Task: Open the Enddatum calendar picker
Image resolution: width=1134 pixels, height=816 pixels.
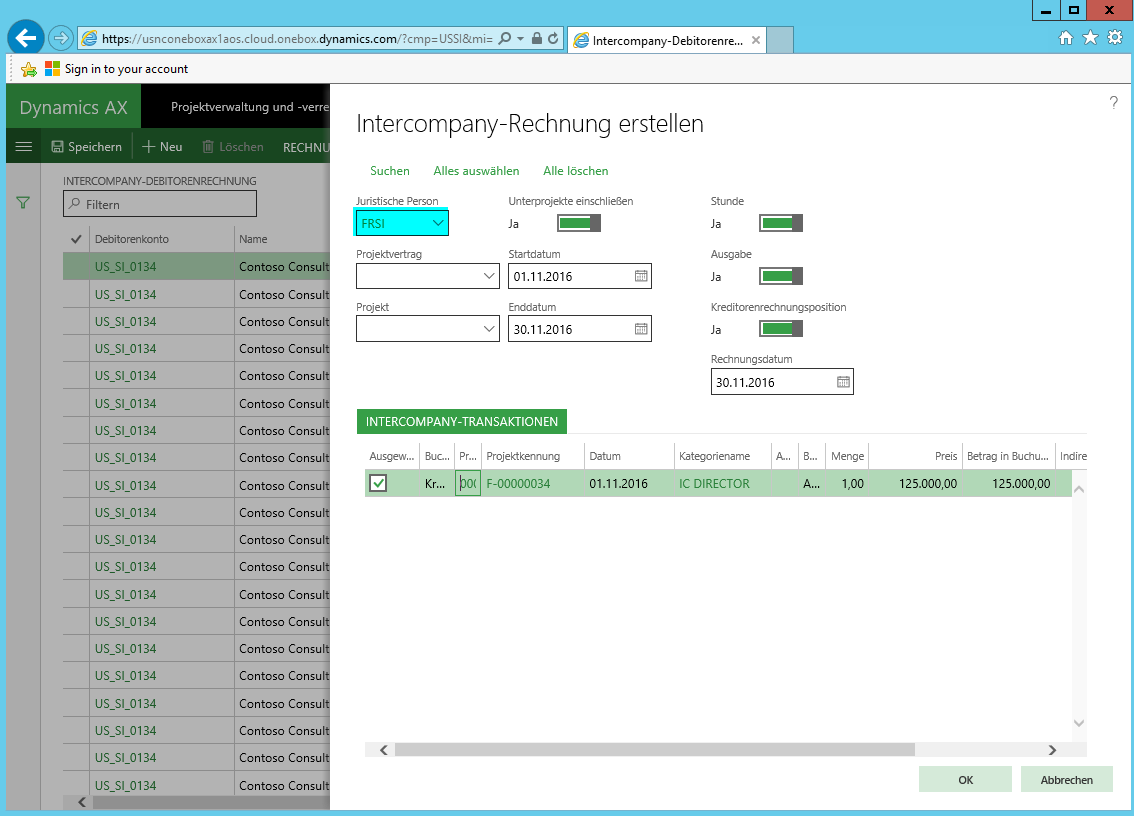Action: tap(641, 329)
